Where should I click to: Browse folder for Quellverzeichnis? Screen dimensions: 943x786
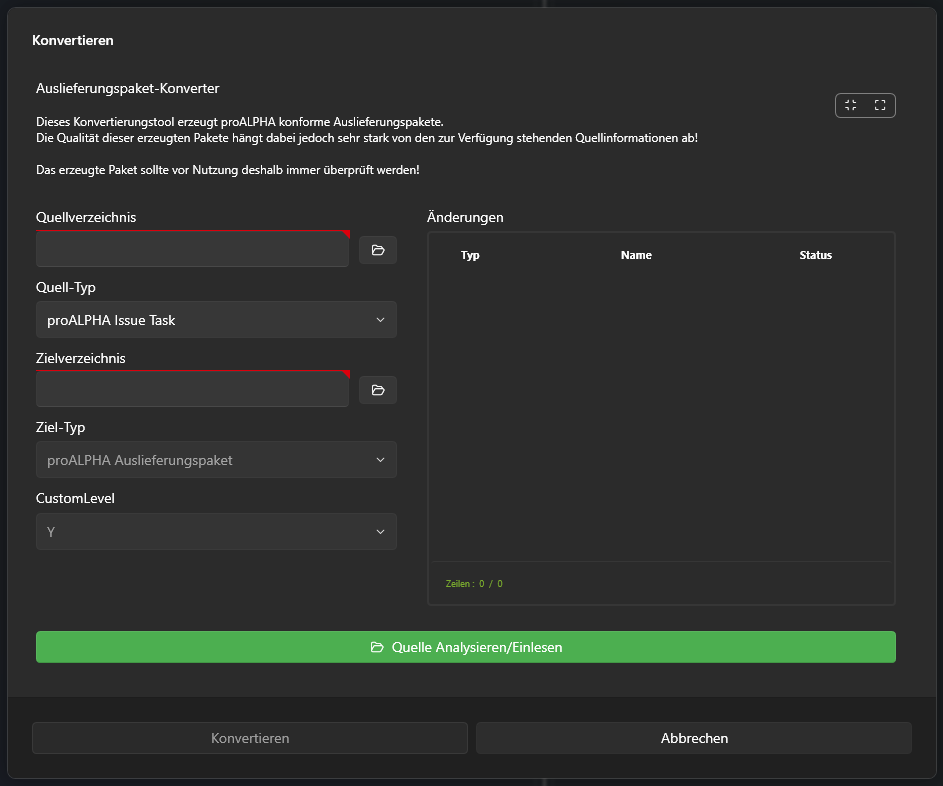378,250
